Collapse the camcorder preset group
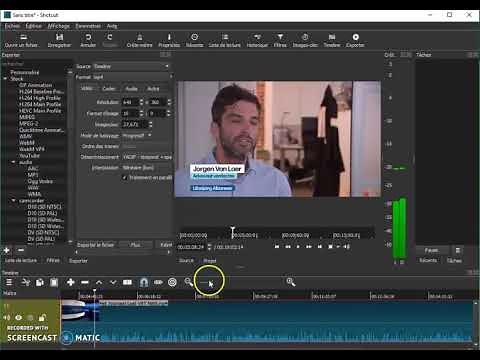 click(x=14, y=201)
